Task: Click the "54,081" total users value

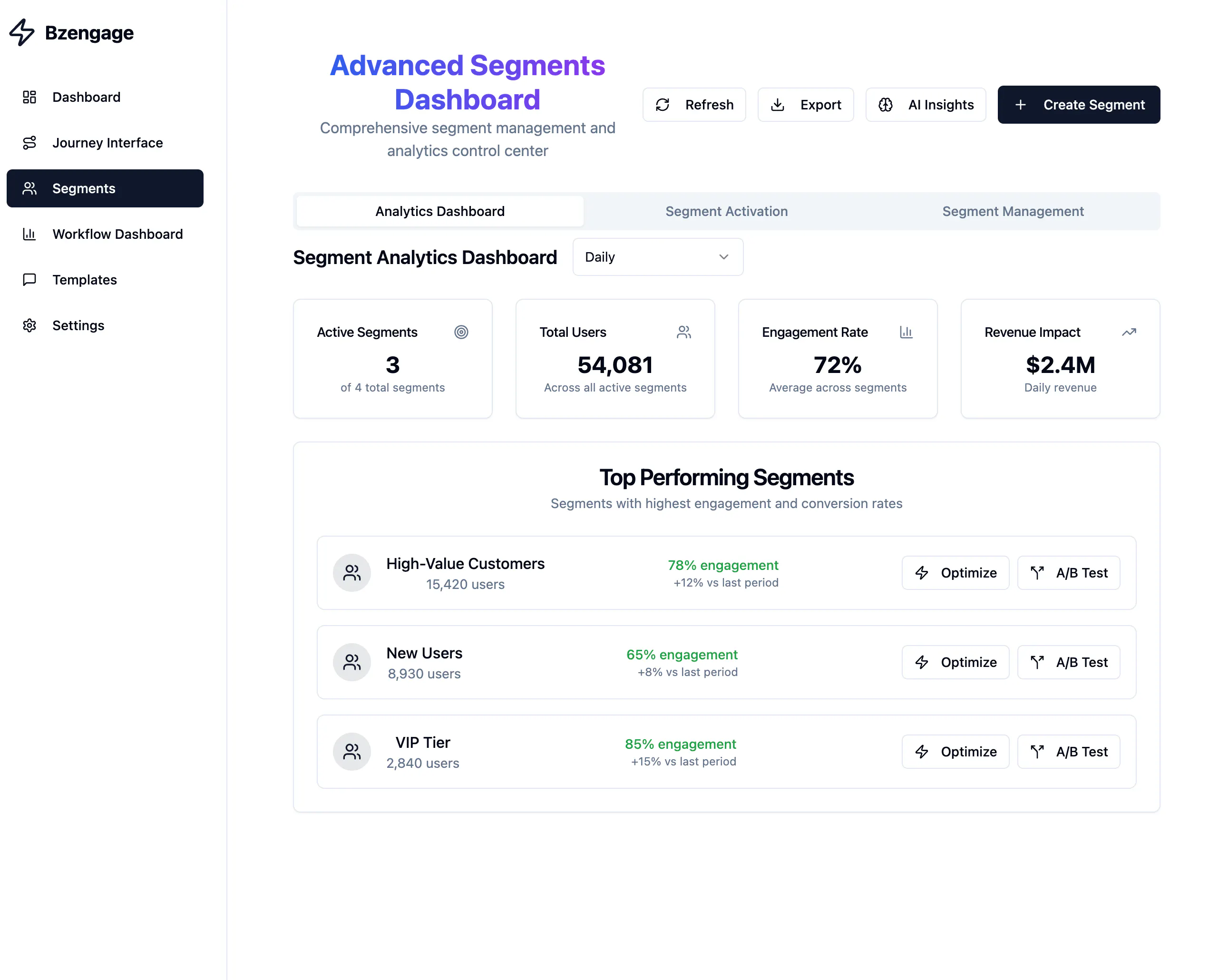Action: [x=615, y=365]
